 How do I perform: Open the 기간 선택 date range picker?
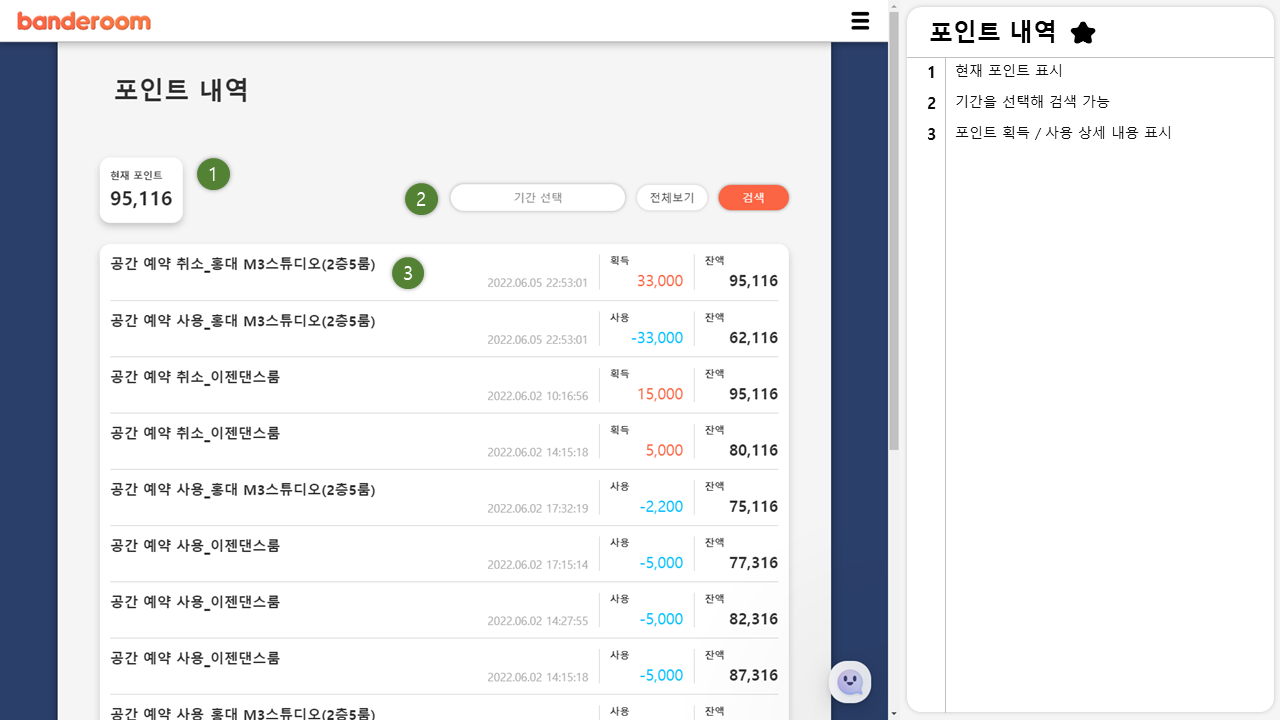click(537, 197)
